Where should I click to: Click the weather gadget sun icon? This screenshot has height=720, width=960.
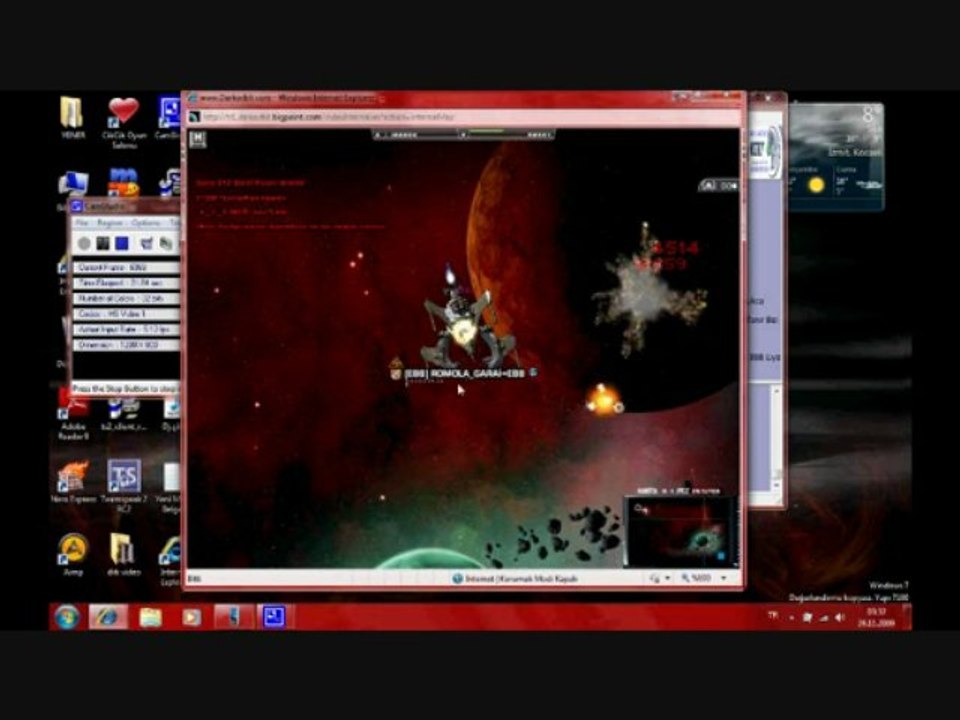(x=816, y=184)
